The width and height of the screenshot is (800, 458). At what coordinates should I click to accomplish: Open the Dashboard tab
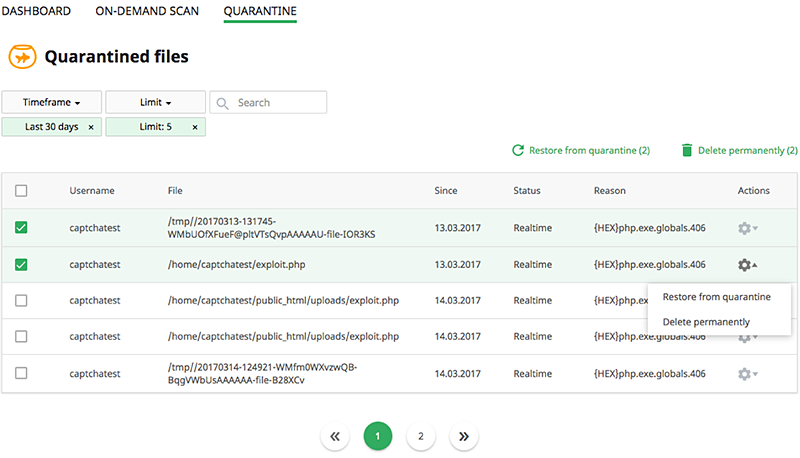point(36,11)
